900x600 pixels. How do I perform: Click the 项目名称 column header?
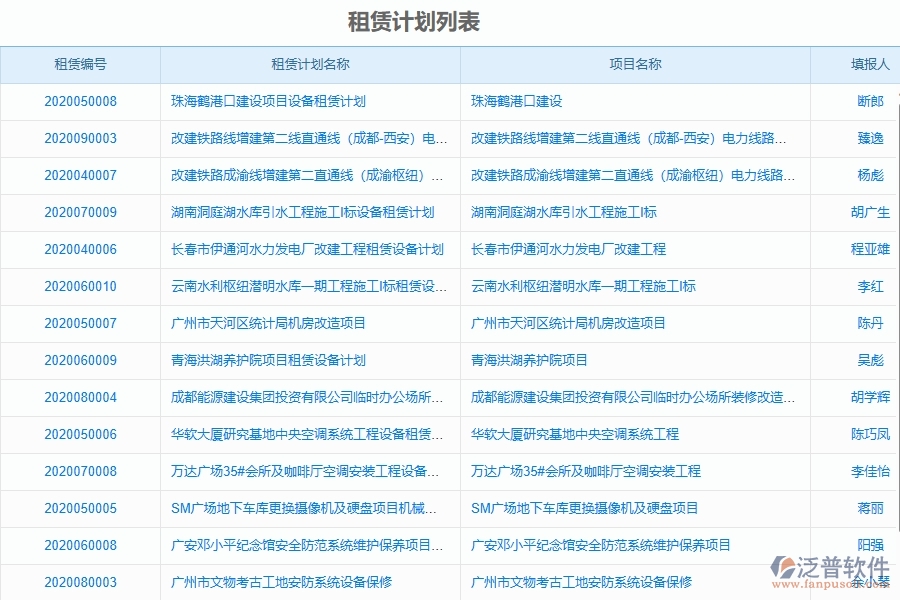[x=633, y=64]
